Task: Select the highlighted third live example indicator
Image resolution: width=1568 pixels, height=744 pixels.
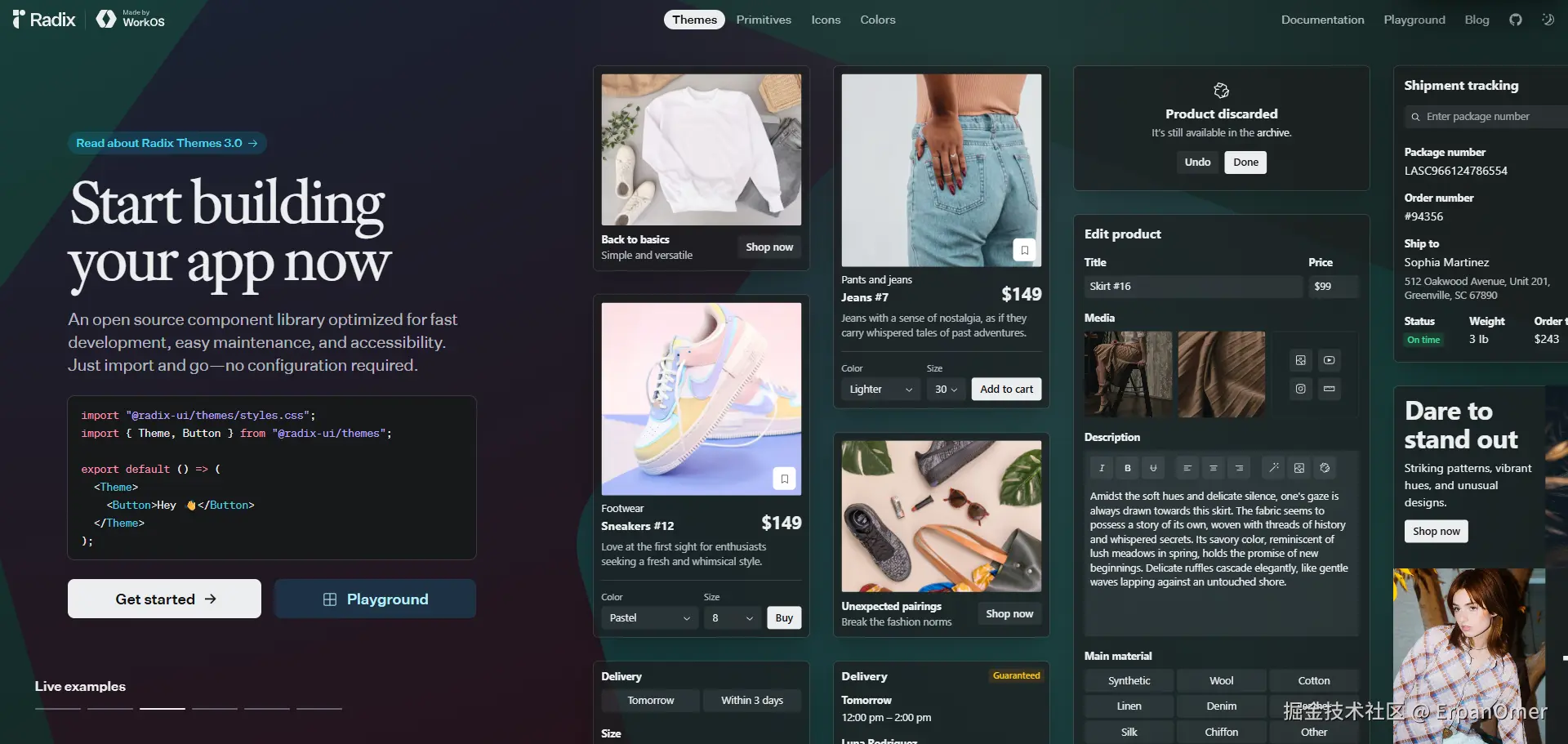Action: point(163,708)
